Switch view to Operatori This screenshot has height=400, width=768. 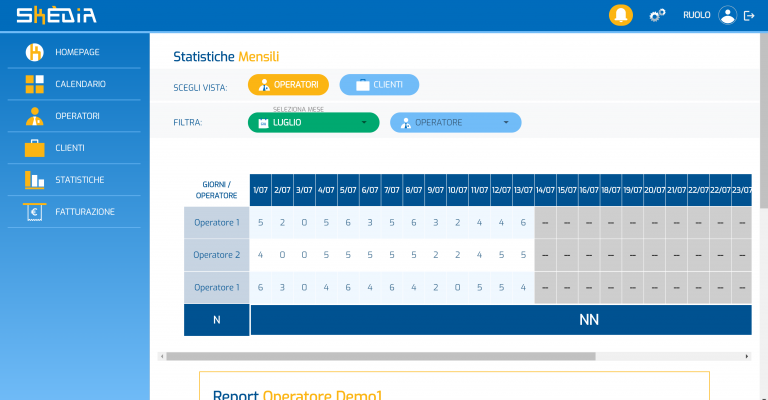click(x=288, y=85)
